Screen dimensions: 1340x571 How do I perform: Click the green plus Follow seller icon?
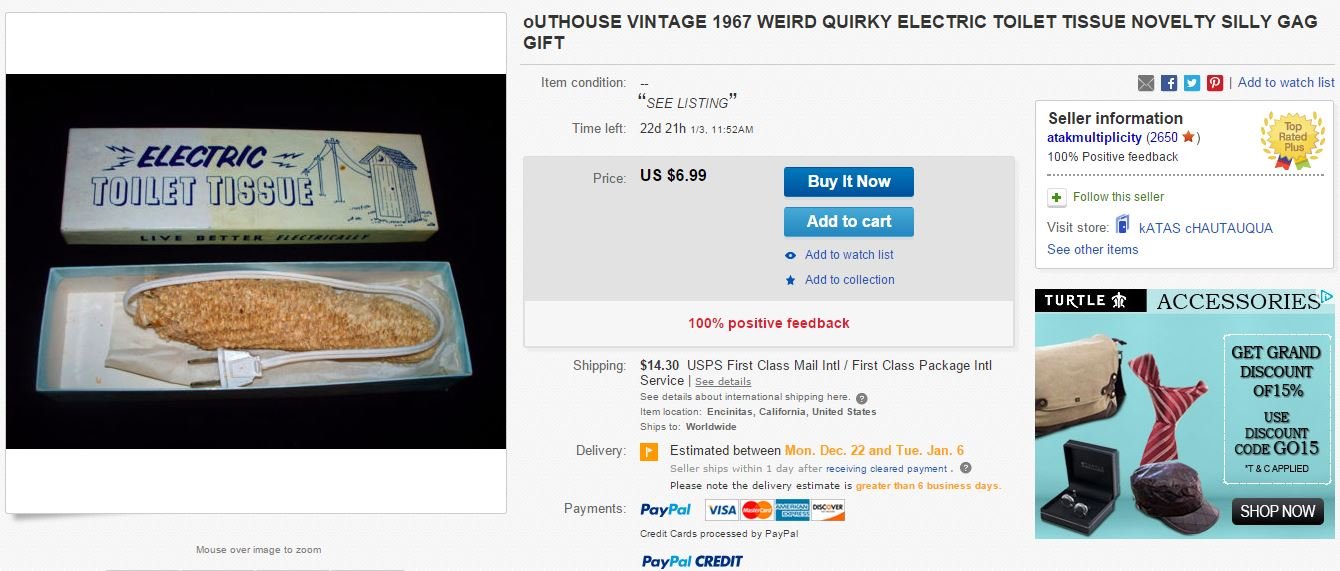point(1056,197)
